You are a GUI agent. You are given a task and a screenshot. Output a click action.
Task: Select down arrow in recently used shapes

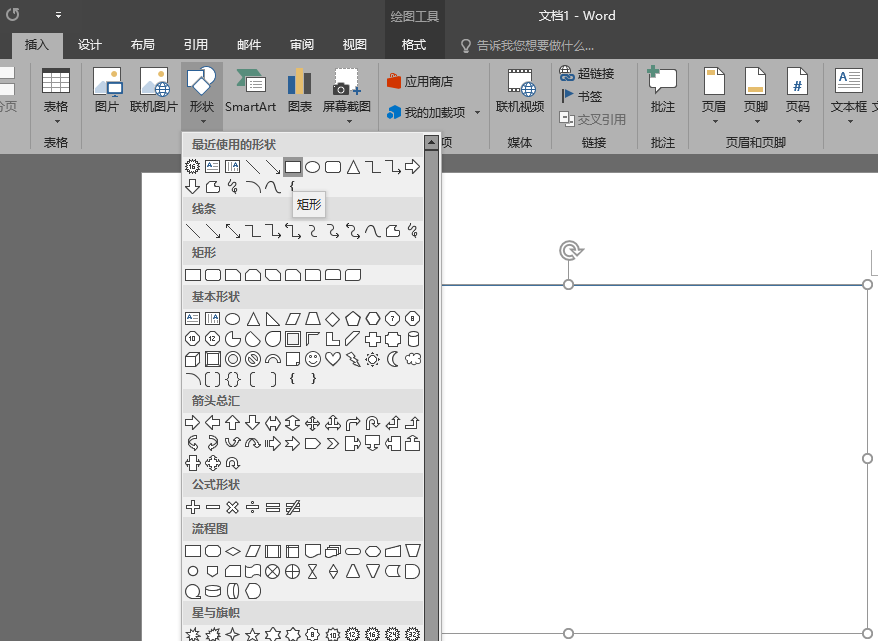[193, 186]
